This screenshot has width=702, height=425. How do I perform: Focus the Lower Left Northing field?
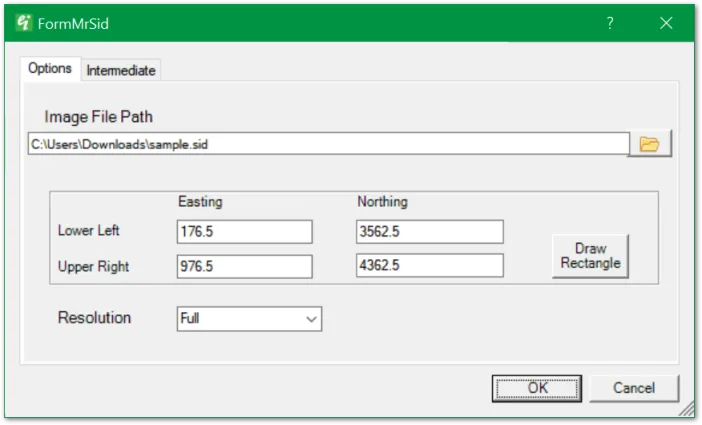tap(429, 232)
